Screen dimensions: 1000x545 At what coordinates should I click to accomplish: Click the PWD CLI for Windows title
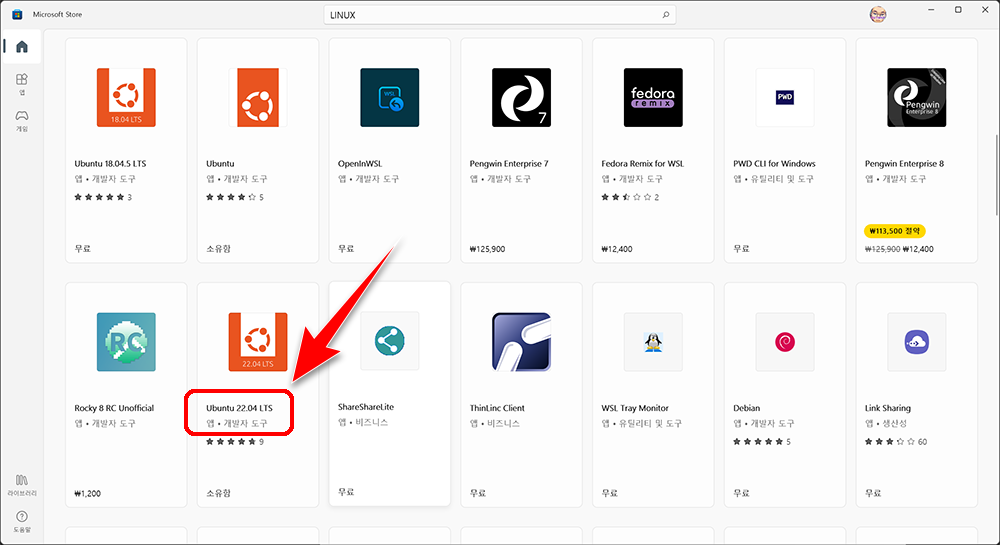coord(774,164)
